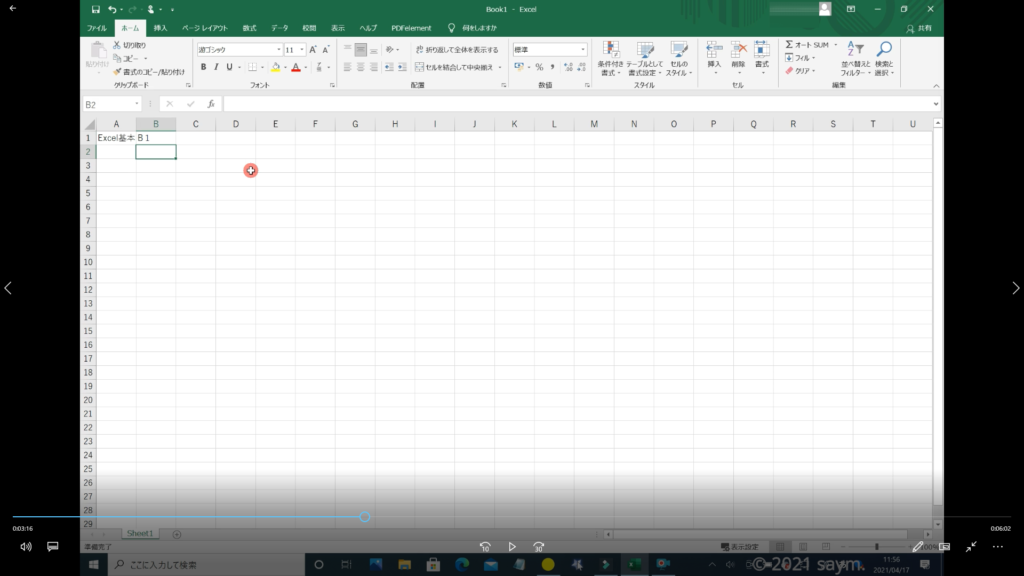Click the Italic (I) formatting icon
1024x576 pixels.
point(215,67)
